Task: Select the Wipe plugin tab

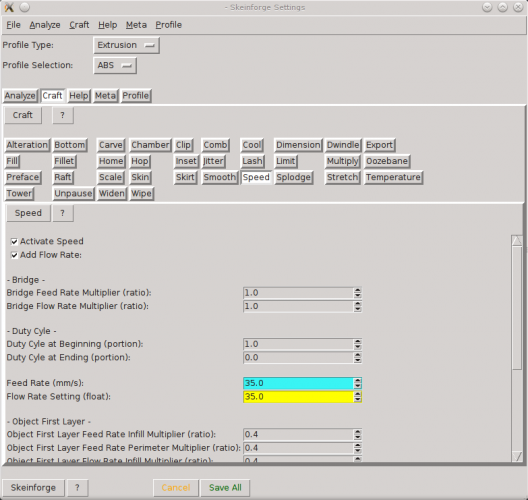Action: click(x=142, y=194)
